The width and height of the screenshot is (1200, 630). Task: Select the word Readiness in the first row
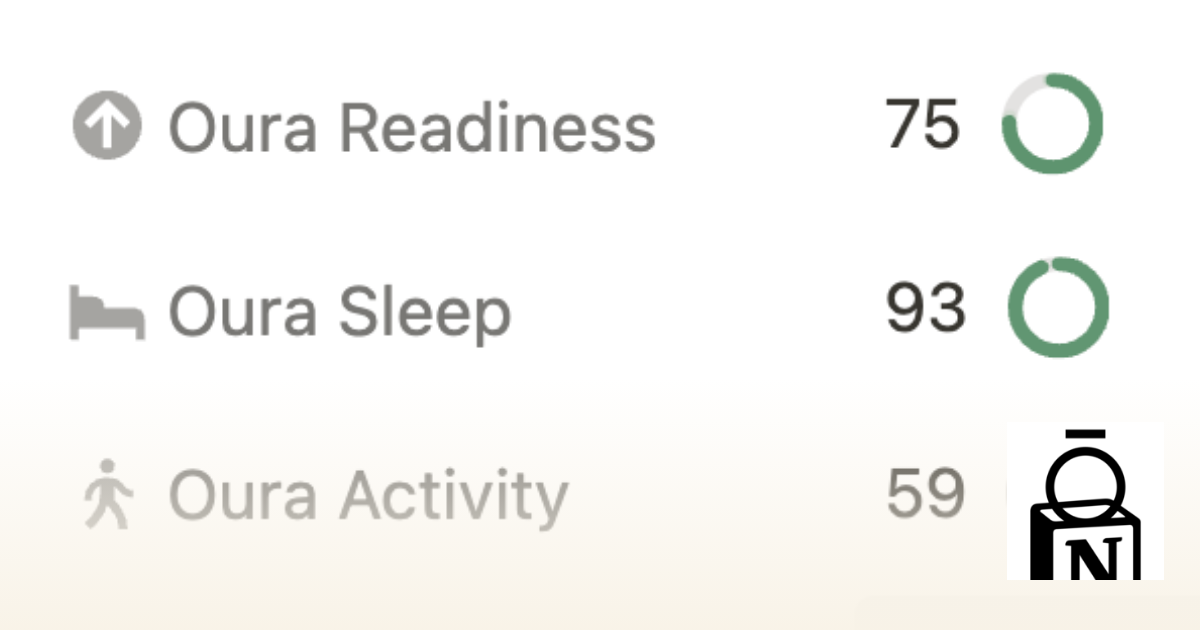pyautogui.click(x=497, y=128)
